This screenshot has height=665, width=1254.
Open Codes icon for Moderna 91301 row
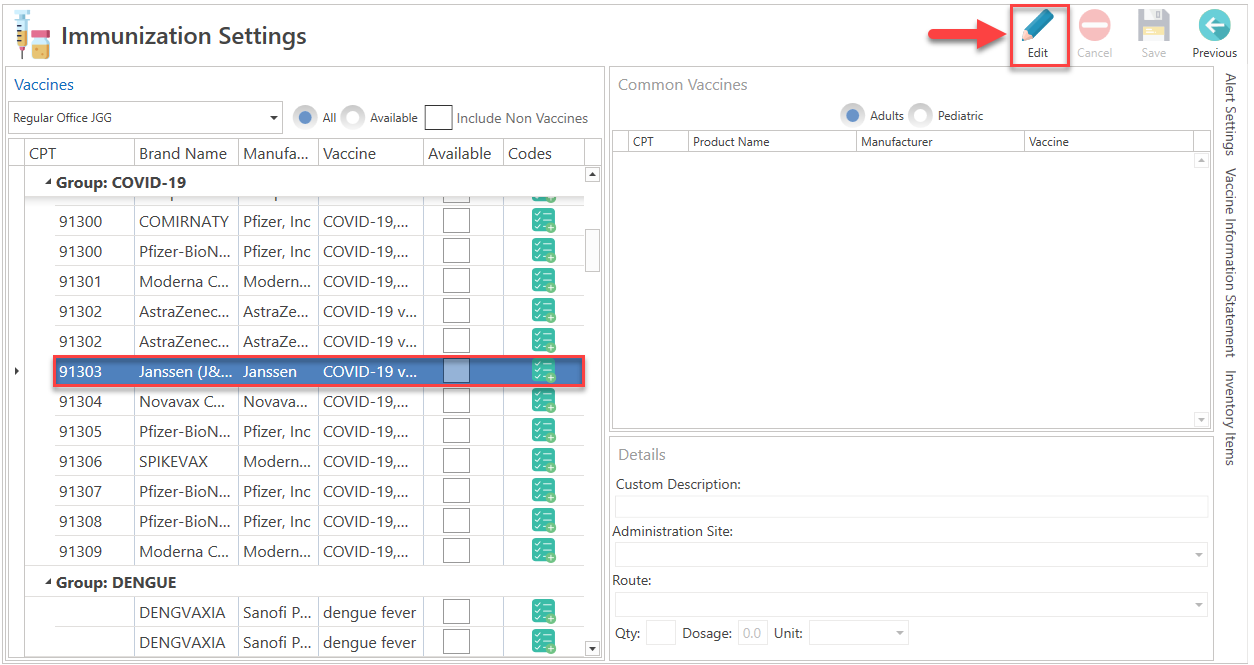[x=543, y=281]
